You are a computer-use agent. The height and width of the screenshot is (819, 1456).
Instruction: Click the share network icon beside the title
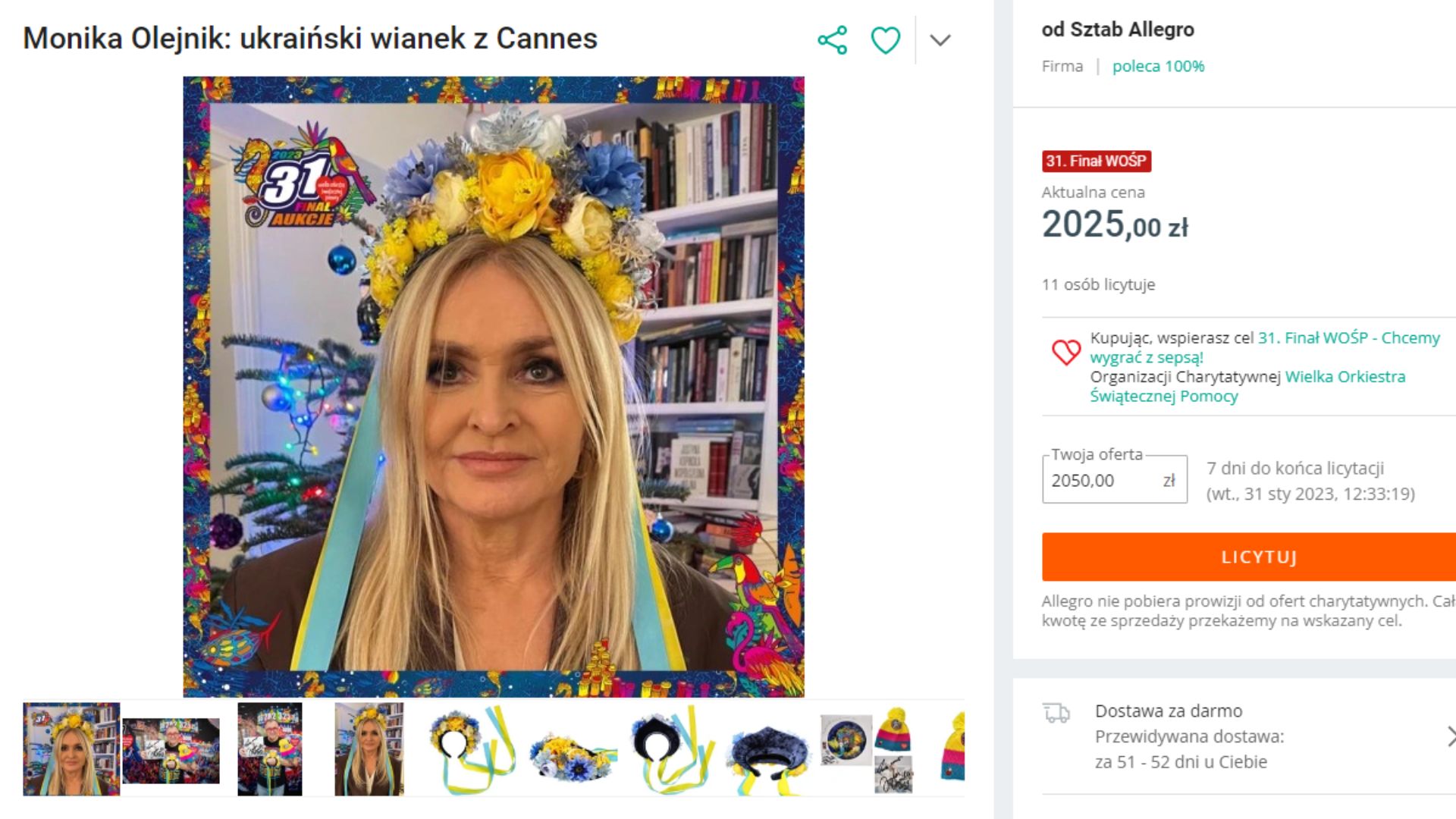point(833,39)
